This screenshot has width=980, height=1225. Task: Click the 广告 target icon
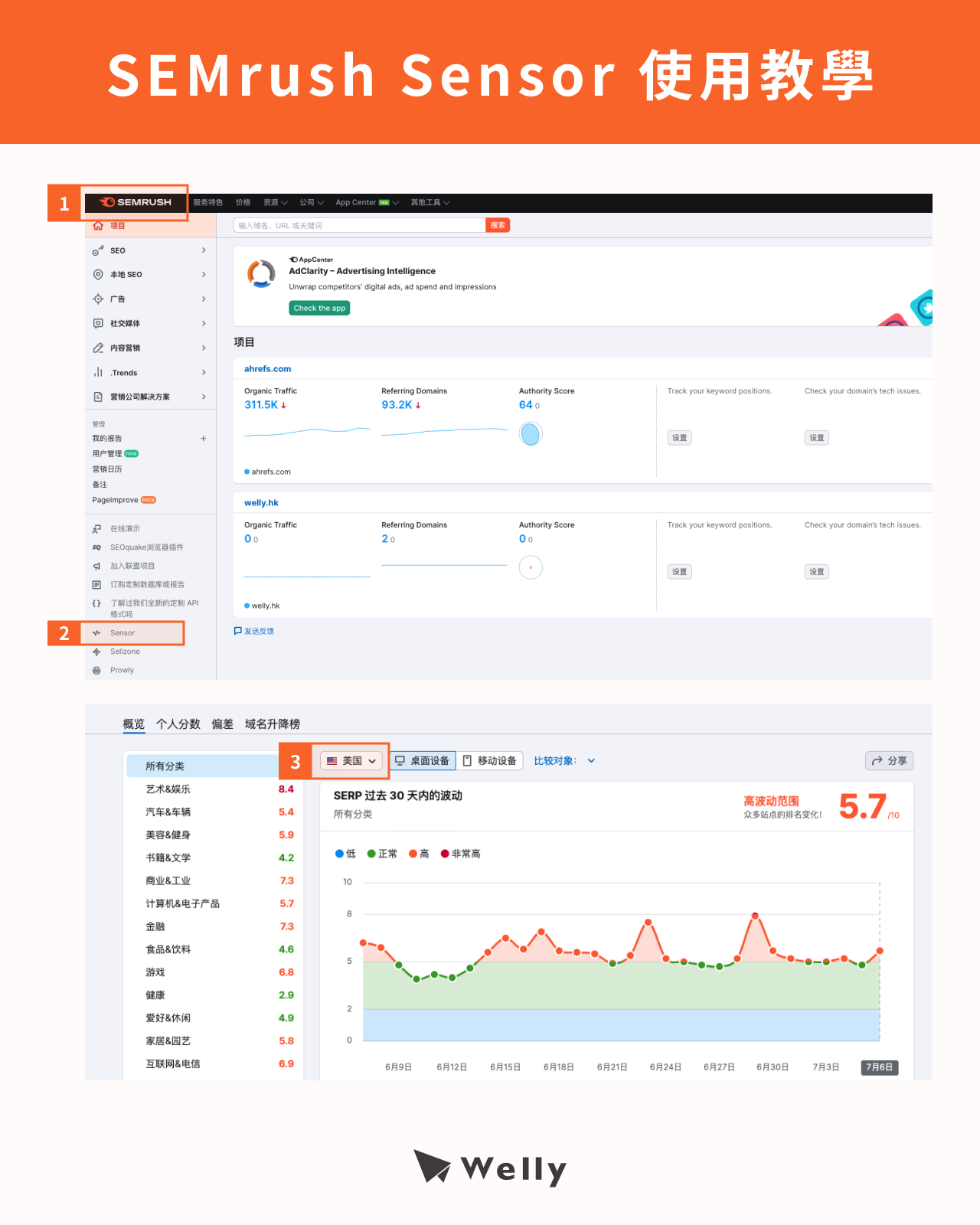coord(98,299)
